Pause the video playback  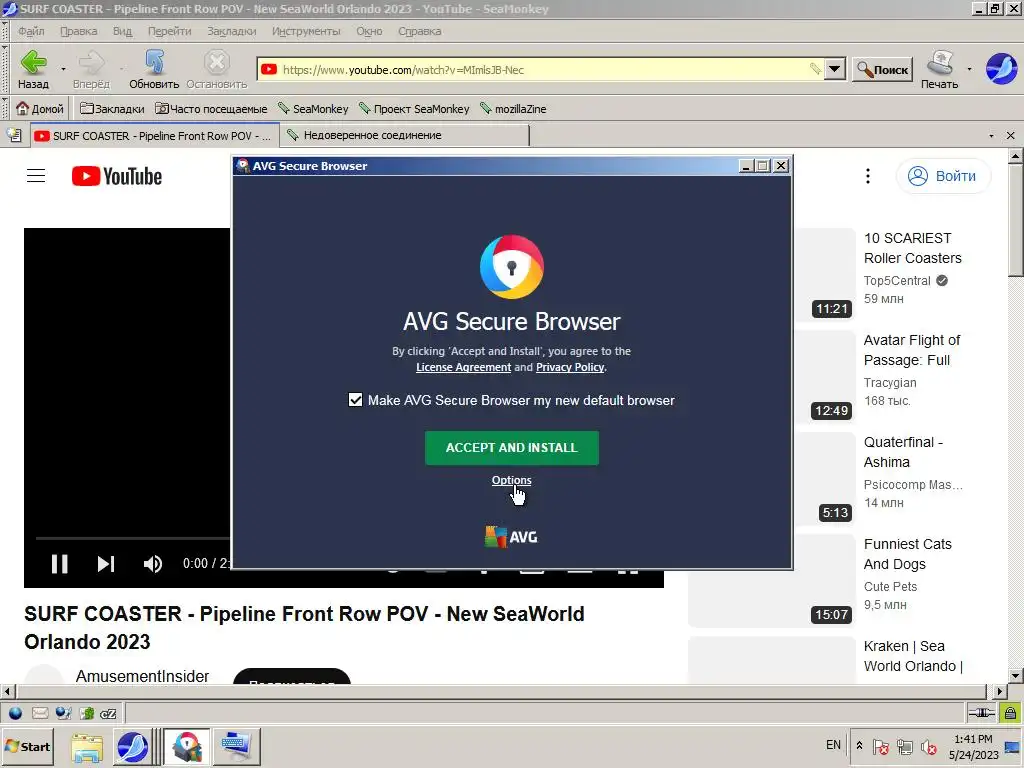point(59,564)
